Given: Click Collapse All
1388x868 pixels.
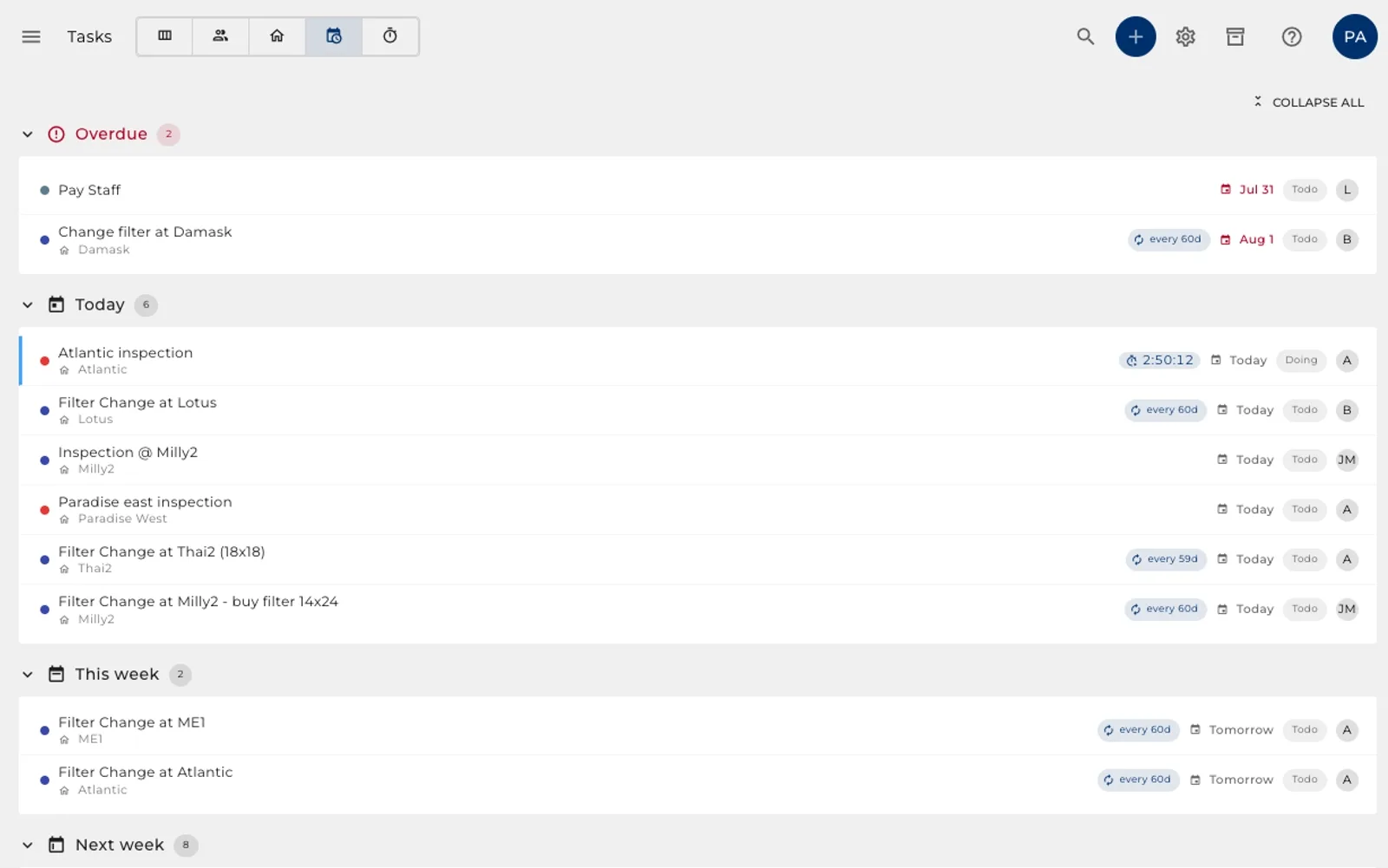Looking at the screenshot, I should (x=1309, y=102).
